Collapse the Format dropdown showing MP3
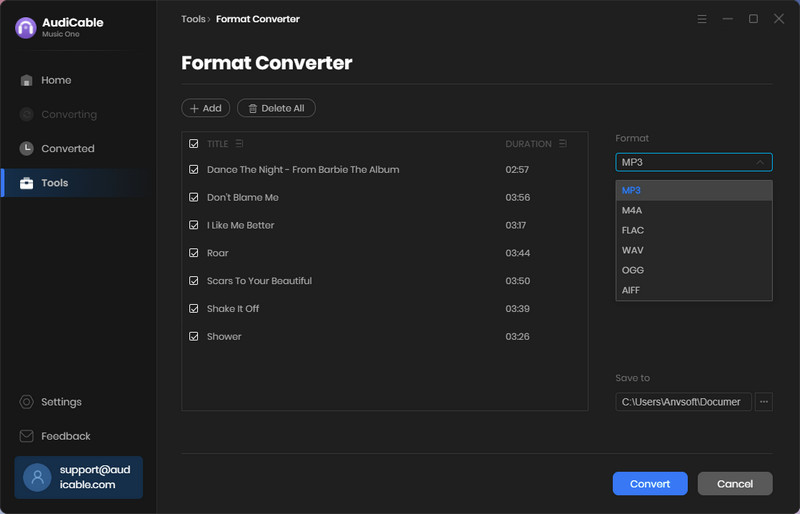Image resolution: width=800 pixels, height=514 pixels. click(694, 162)
